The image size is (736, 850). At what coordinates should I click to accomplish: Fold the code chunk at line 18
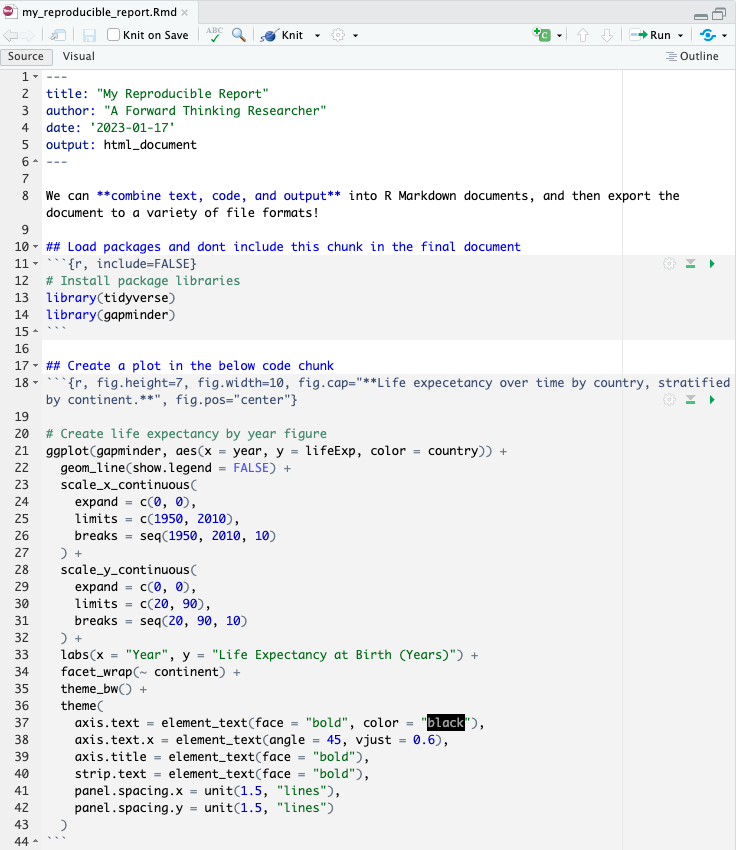(36, 383)
